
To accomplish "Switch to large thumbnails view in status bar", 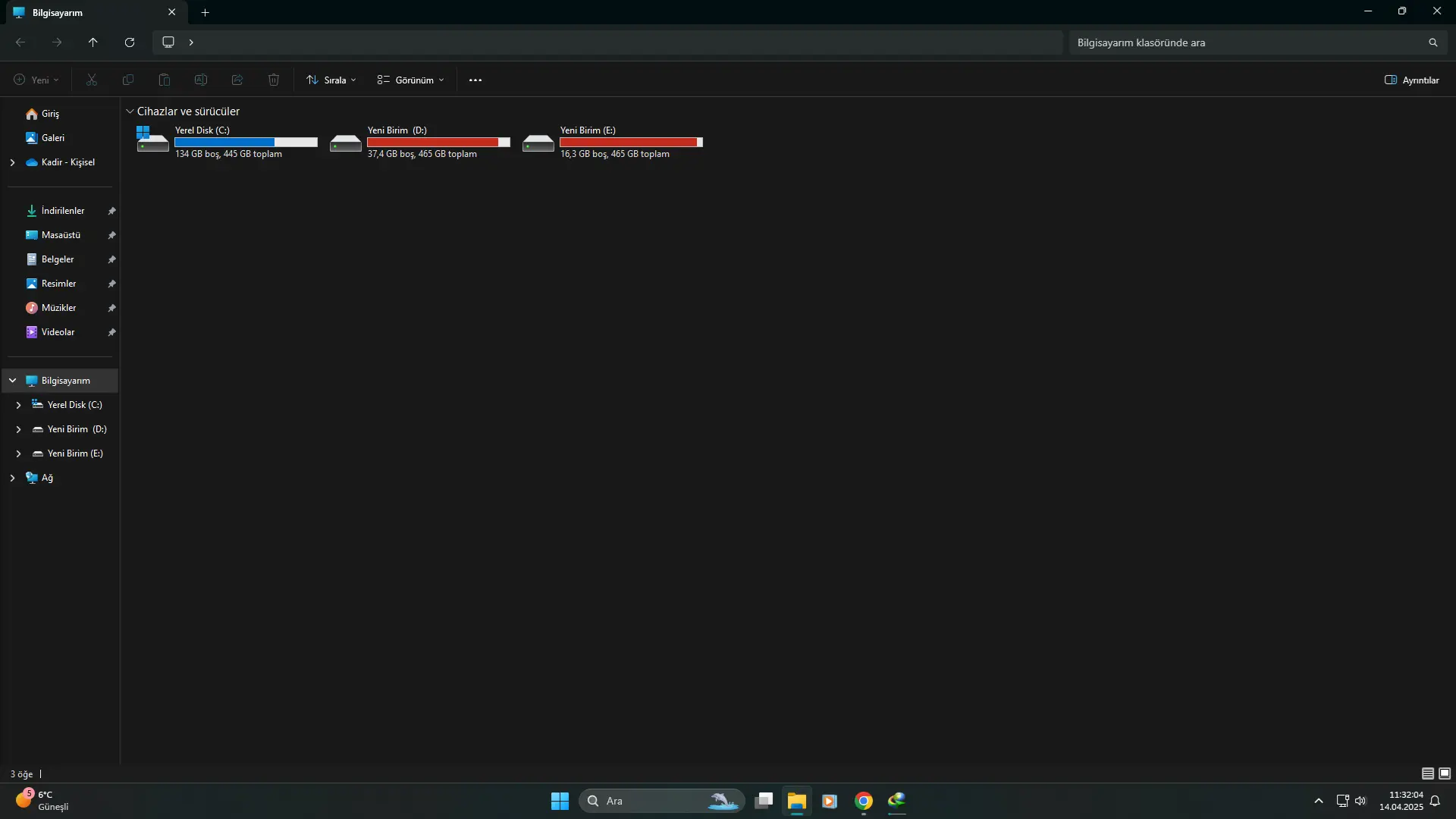I will click(x=1445, y=773).
